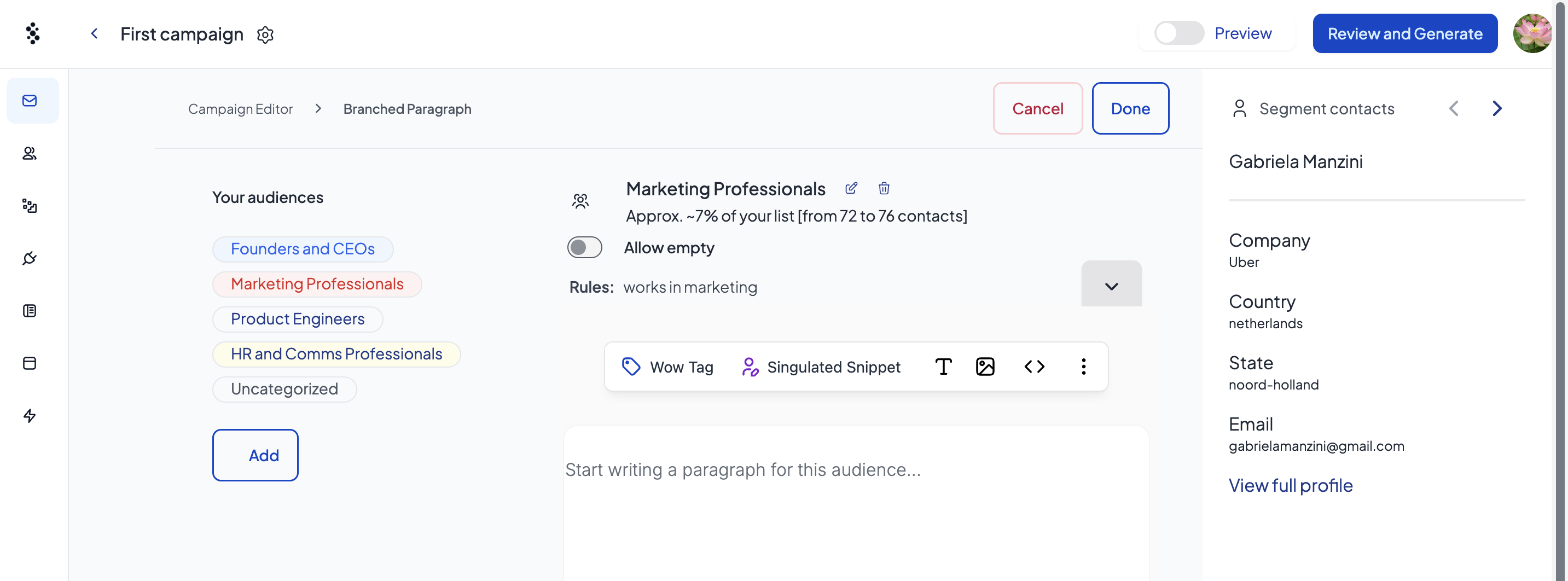This screenshot has height=581, width=1568.
Task: Open the notebook list sidebar icon
Action: pyautogui.click(x=30, y=311)
